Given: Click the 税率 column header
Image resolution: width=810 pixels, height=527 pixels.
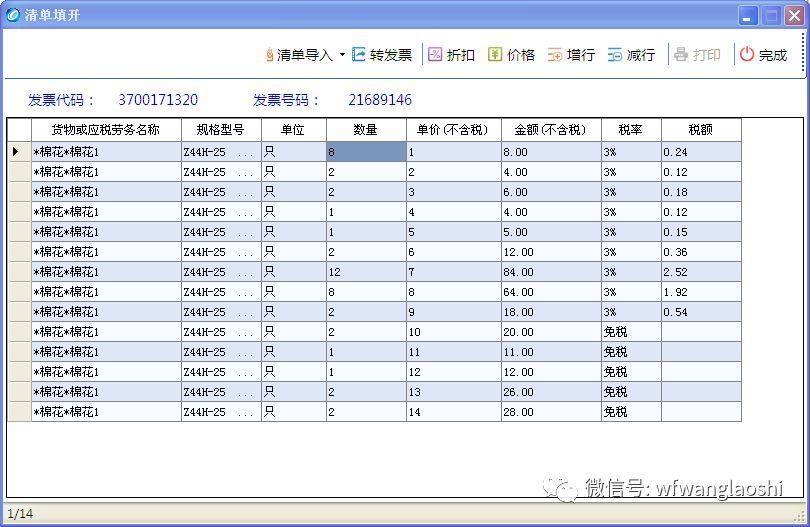Looking at the screenshot, I should pos(631,130).
